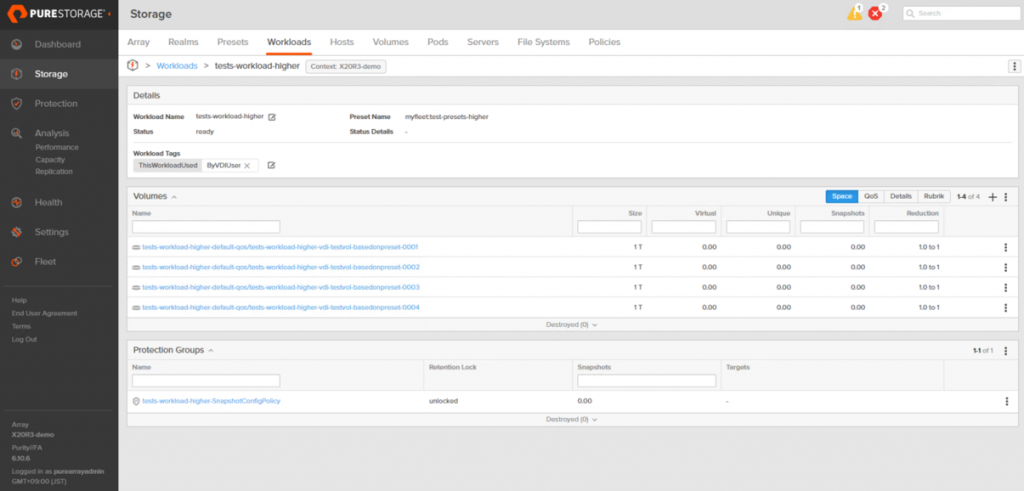Open options for volume basedonpreset-0004
The width and height of the screenshot is (1024, 491).
pos(1006,308)
